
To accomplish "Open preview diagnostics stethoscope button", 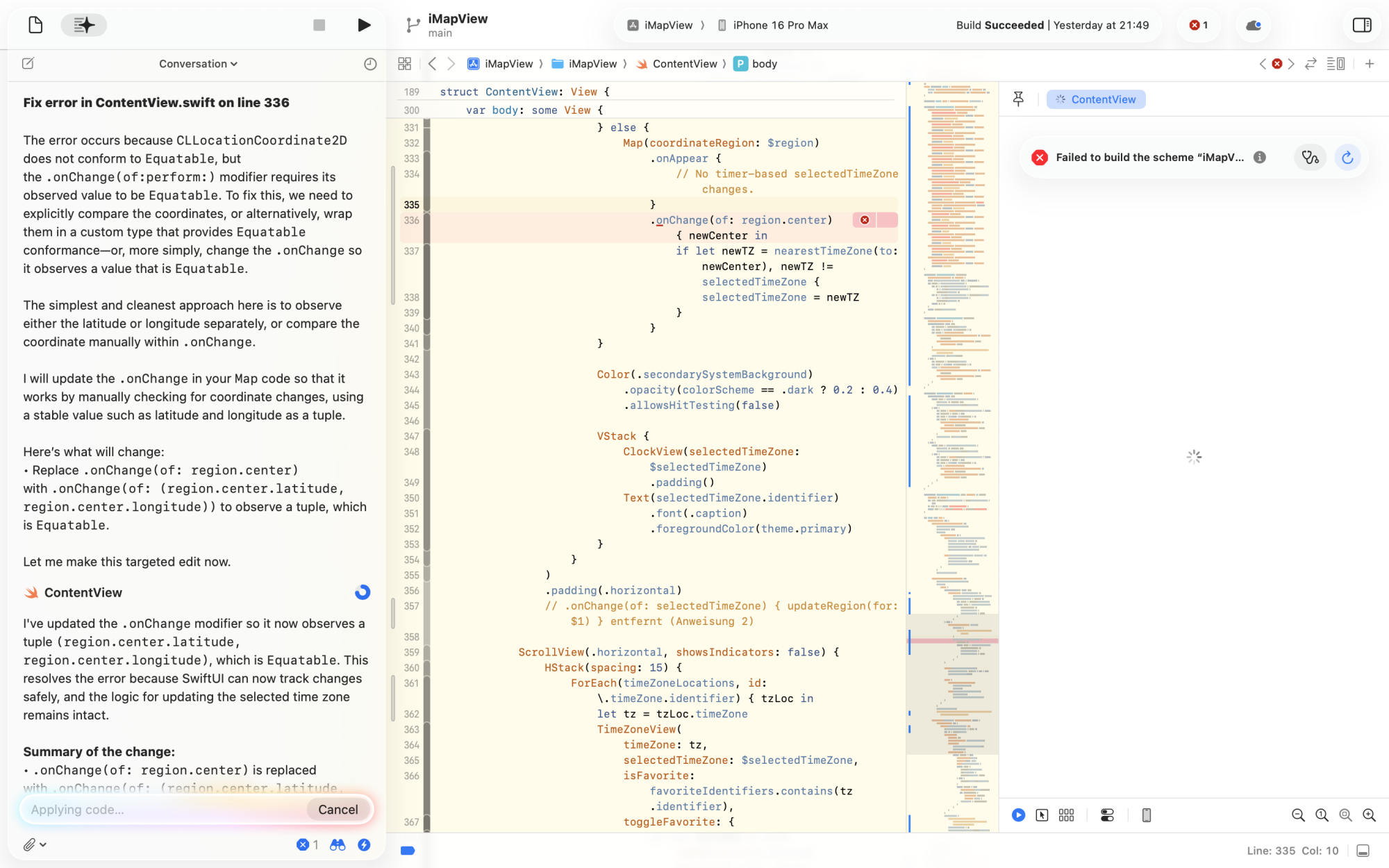I will tap(1310, 157).
